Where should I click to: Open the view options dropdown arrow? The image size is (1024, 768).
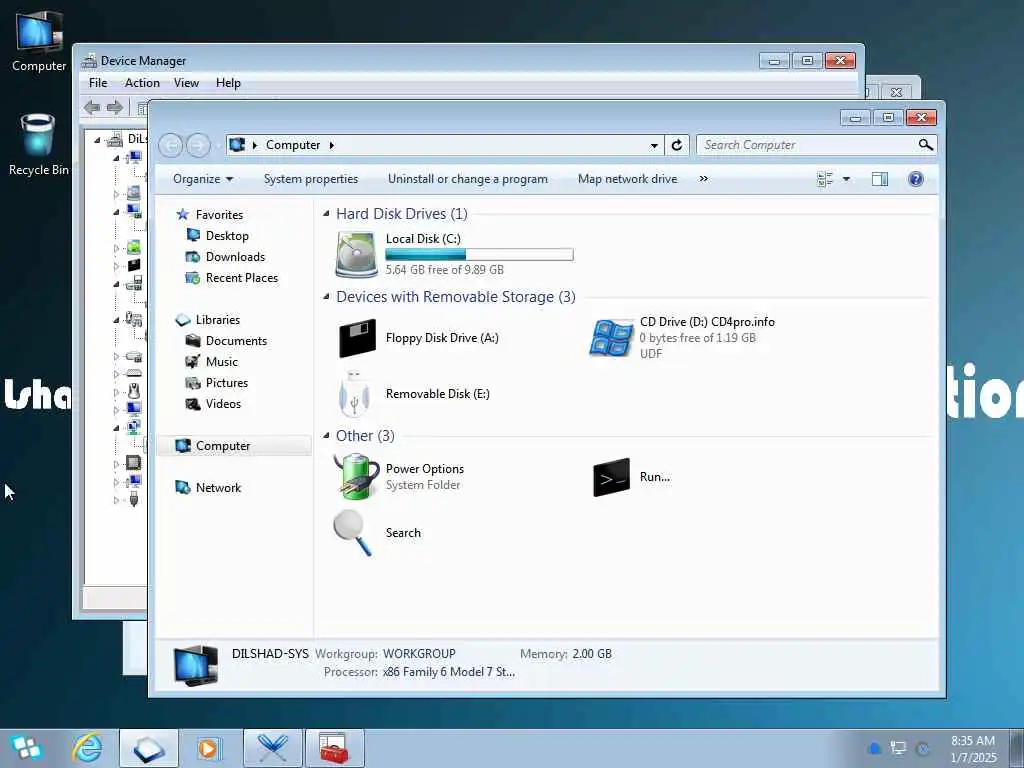[x=846, y=179]
